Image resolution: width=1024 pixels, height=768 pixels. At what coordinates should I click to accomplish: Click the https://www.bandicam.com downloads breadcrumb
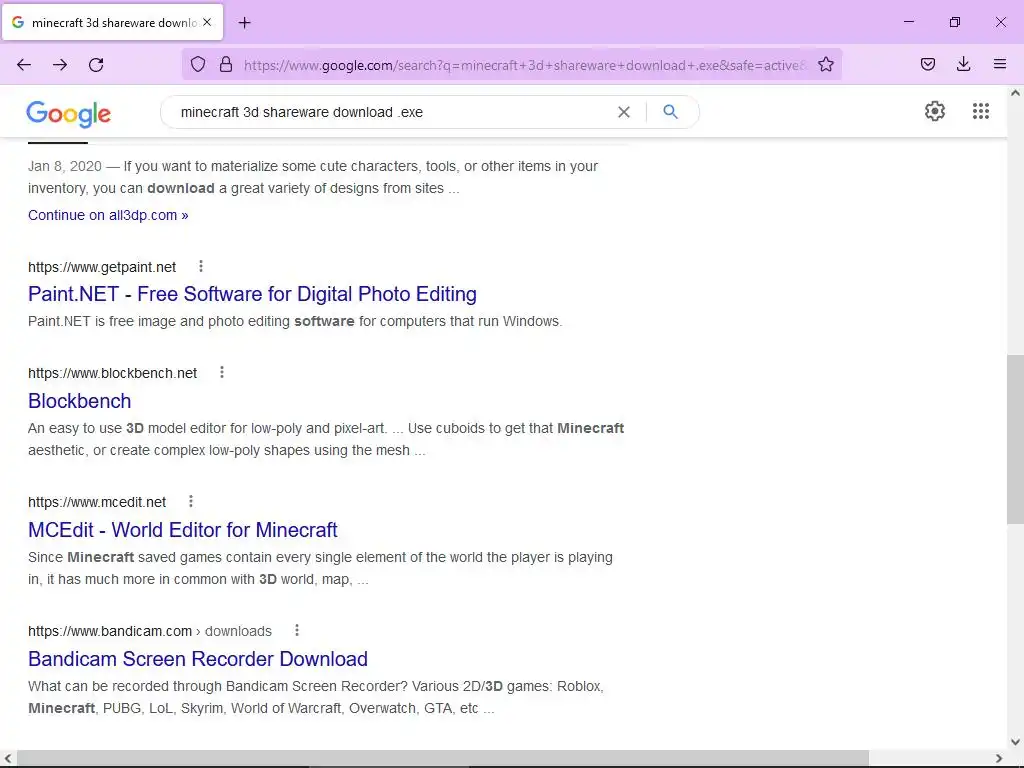tap(150, 632)
